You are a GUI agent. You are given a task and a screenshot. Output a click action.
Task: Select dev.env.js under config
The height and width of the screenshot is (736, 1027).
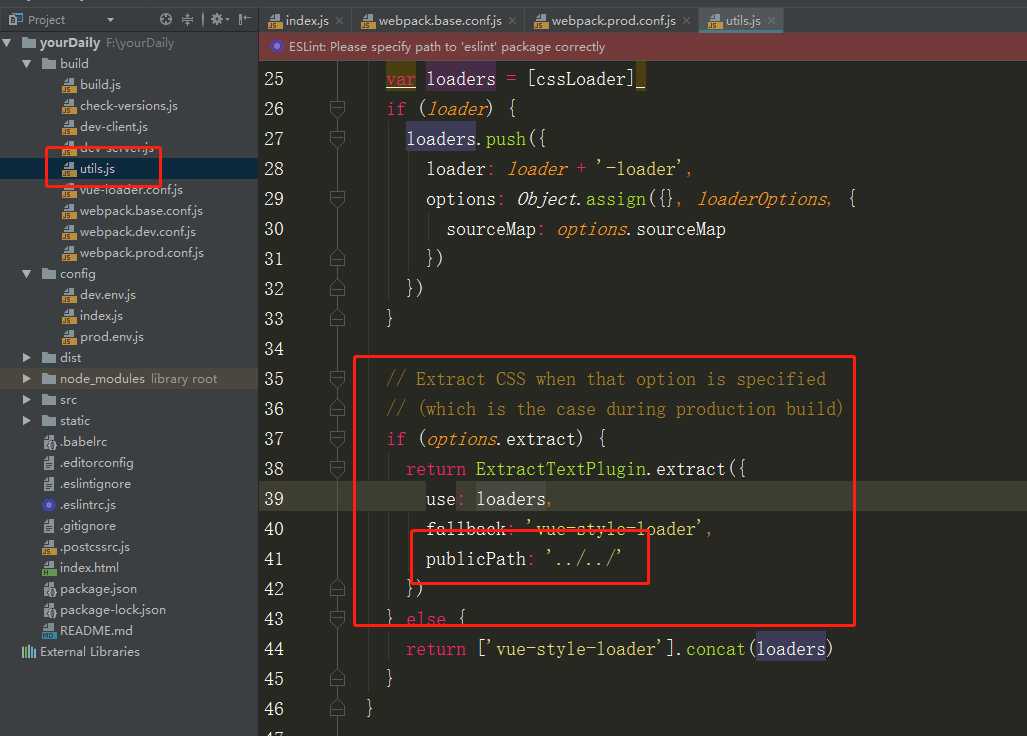click(x=107, y=295)
